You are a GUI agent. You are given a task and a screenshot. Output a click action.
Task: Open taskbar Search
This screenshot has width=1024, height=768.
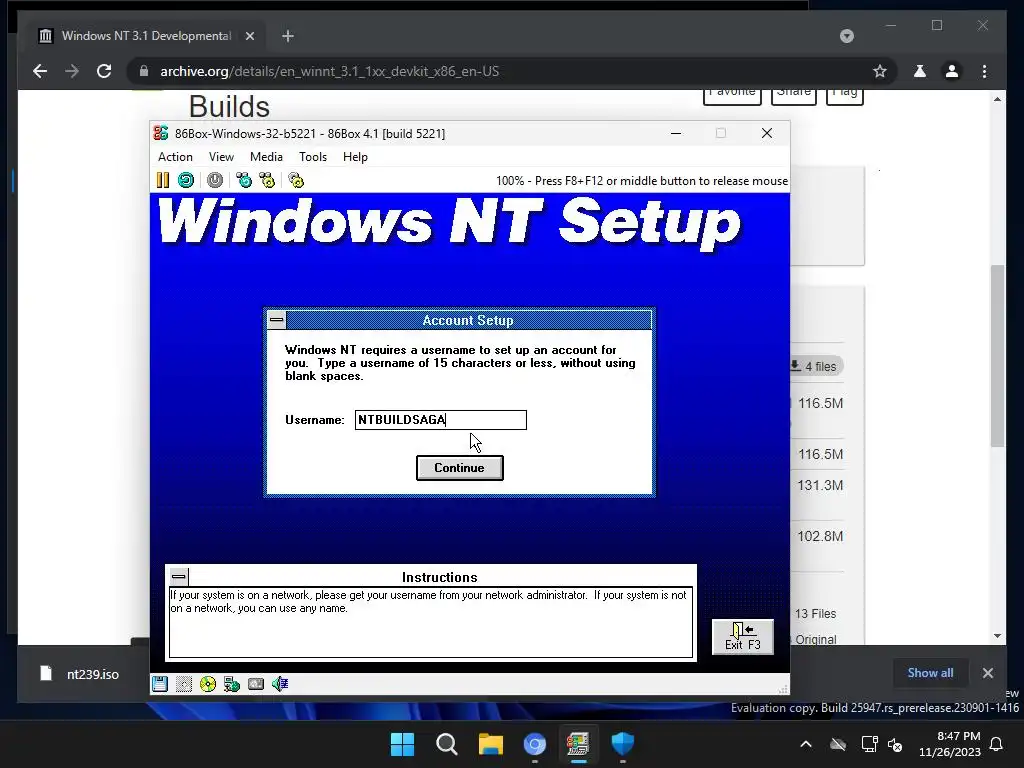[x=447, y=744]
